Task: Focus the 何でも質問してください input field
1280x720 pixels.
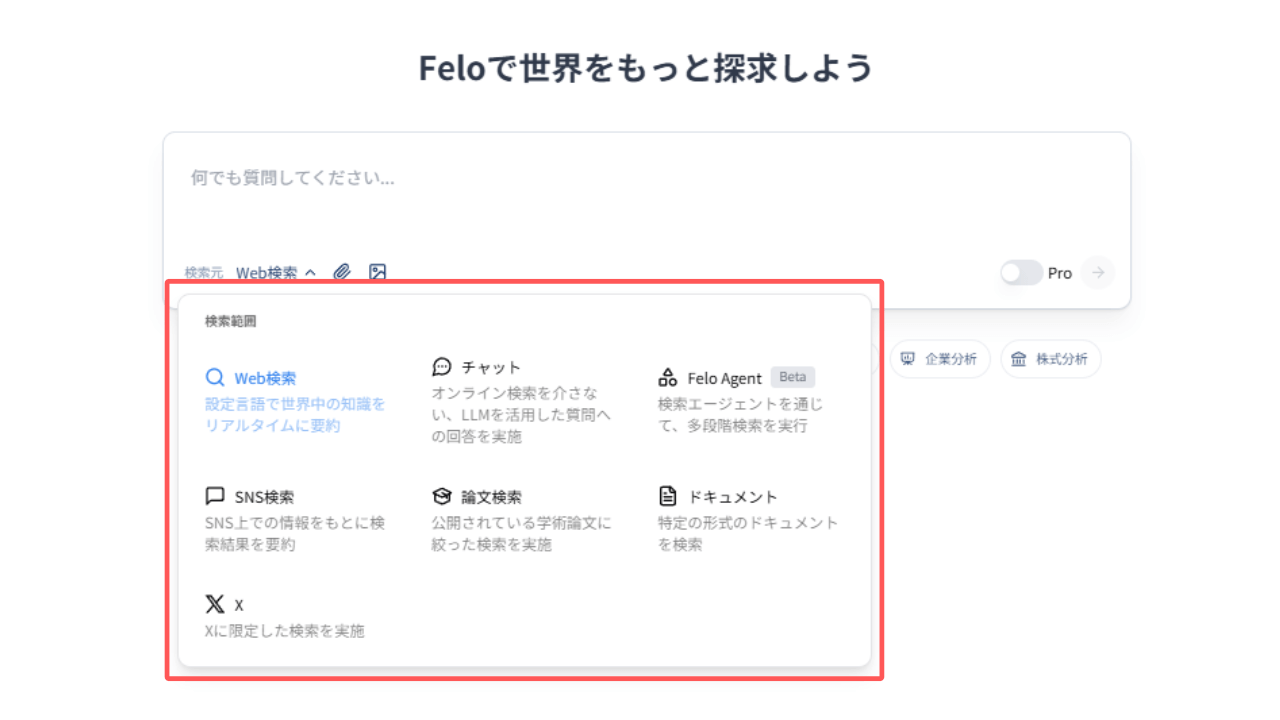Action: click(x=647, y=195)
